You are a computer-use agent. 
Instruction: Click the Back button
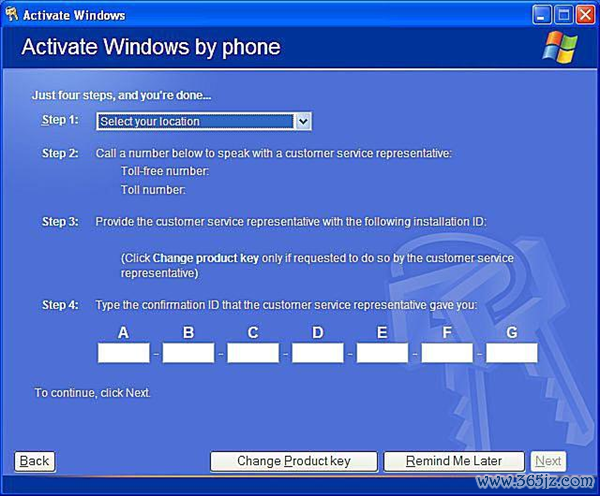(34, 461)
